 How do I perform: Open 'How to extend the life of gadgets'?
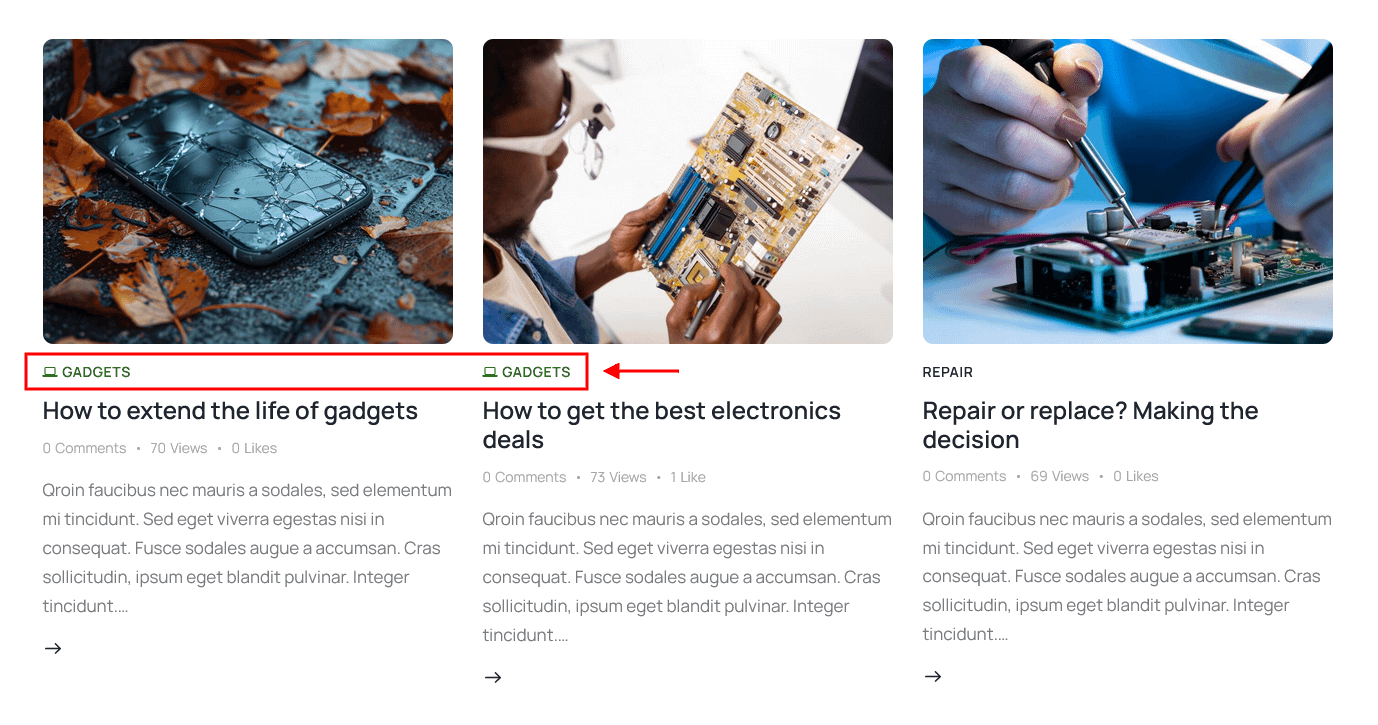pyautogui.click(x=230, y=411)
